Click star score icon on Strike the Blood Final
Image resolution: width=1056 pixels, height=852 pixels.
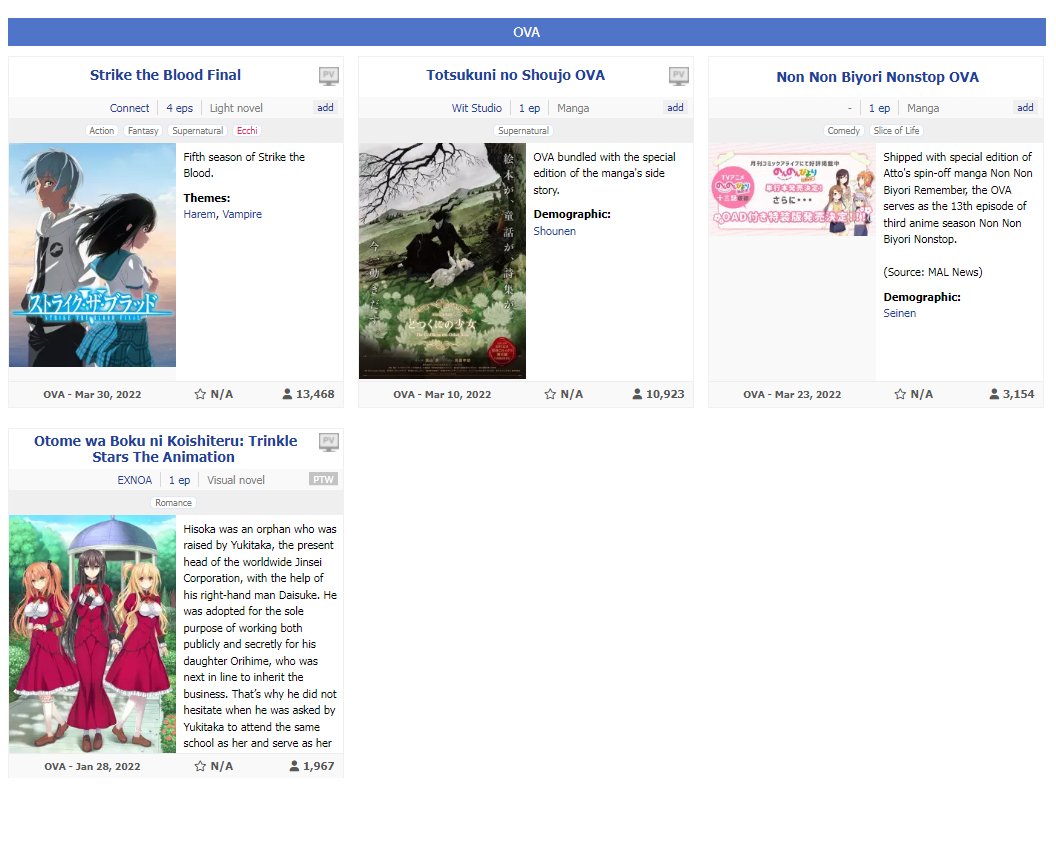click(200, 394)
